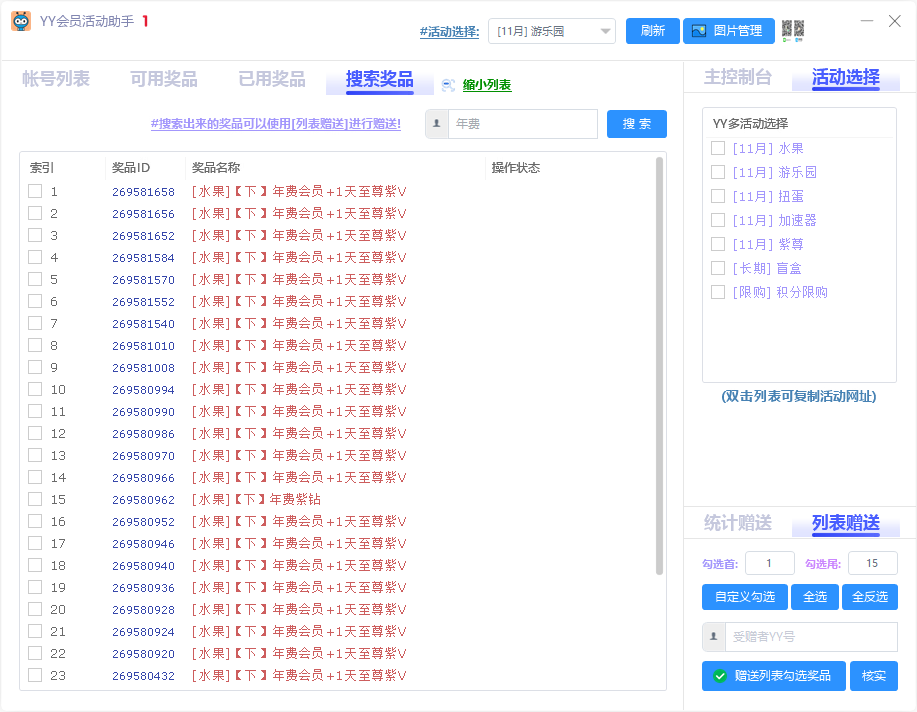
Task: Switch to the 统计赠送 tab
Action: click(737, 523)
